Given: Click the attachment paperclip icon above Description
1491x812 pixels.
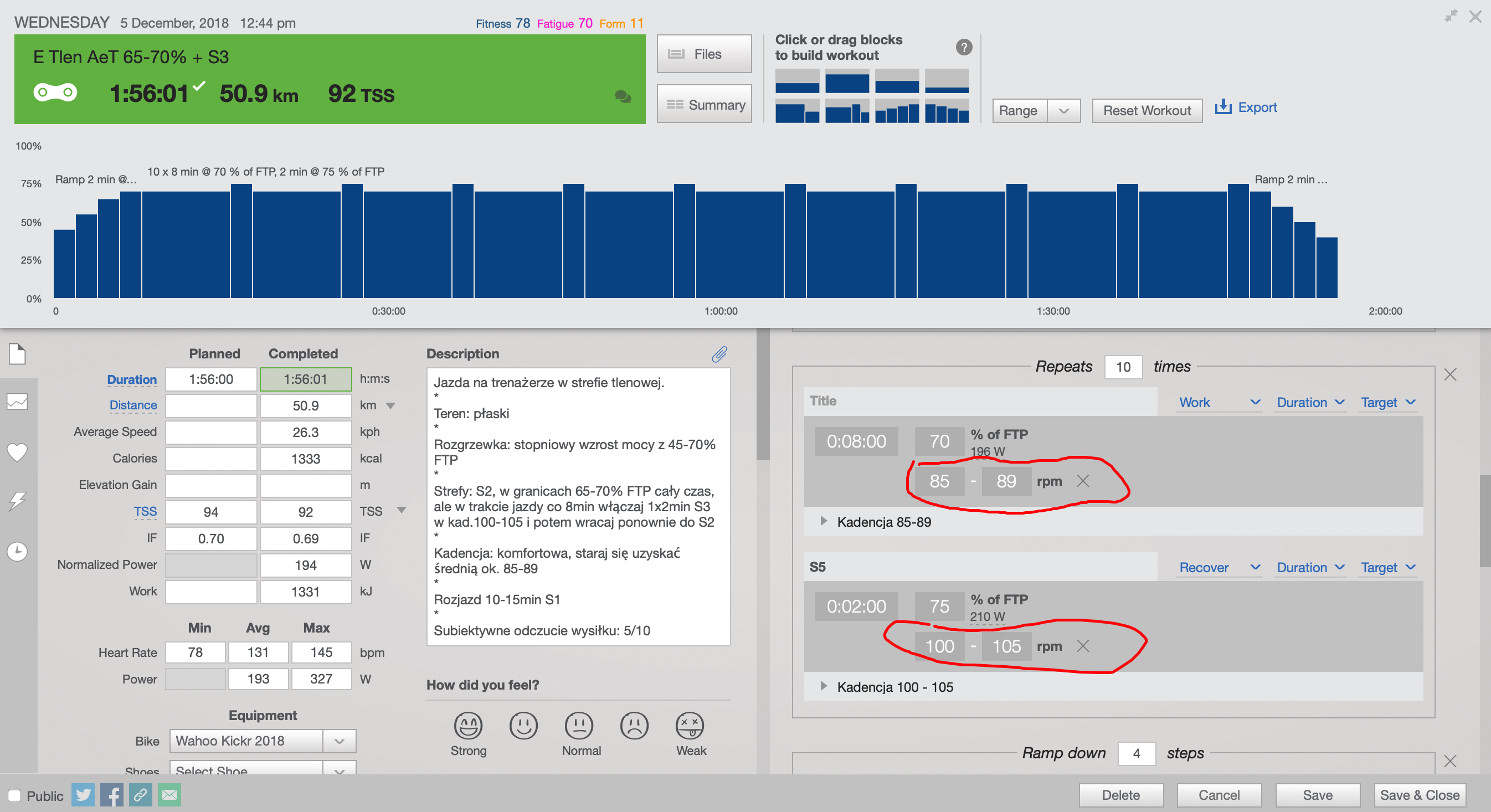Looking at the screenshot, I should pos(719,354).
